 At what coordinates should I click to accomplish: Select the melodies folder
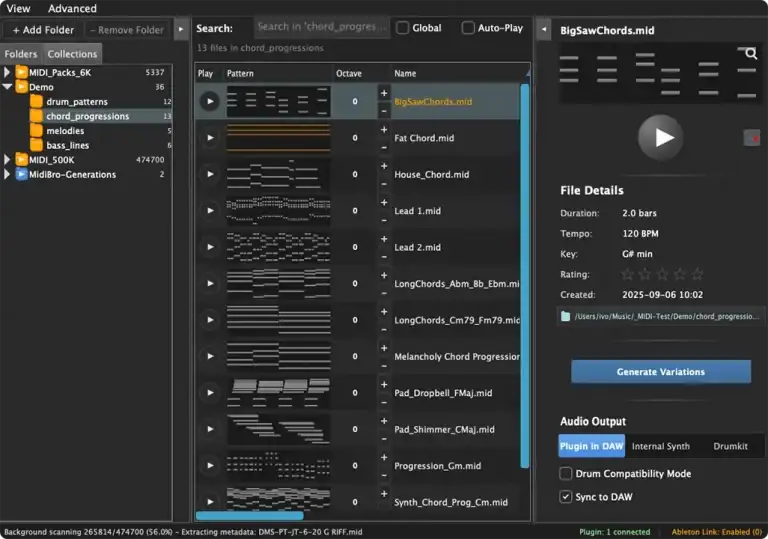65,131
